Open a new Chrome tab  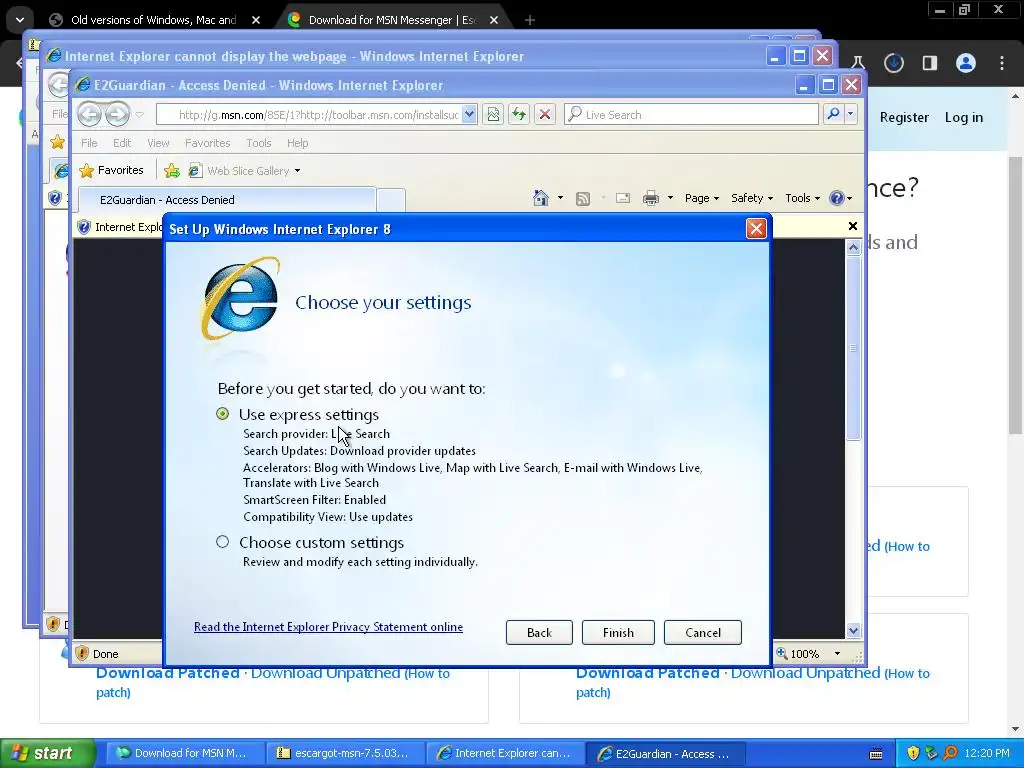(530, 20)
